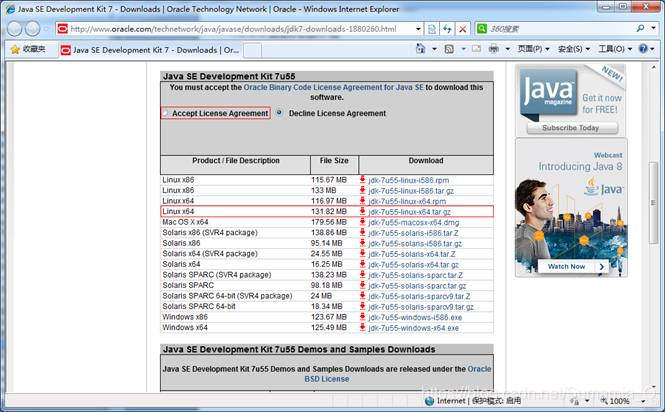Viewport: 665px width, 412px height.
Task: Click download arrow icon for jdk-7u55-solaris-sparc.tar.gz
Action: (363, 285)
